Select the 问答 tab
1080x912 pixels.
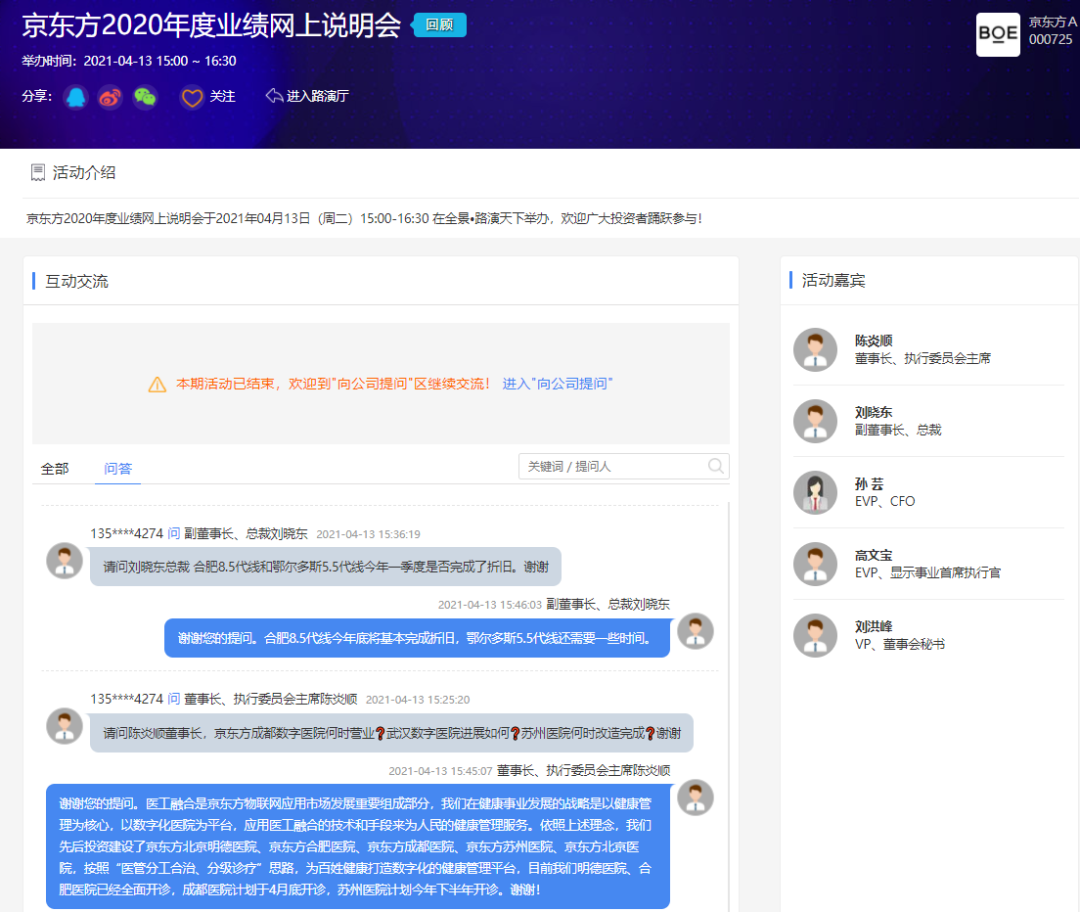click(x=118, y=468)
